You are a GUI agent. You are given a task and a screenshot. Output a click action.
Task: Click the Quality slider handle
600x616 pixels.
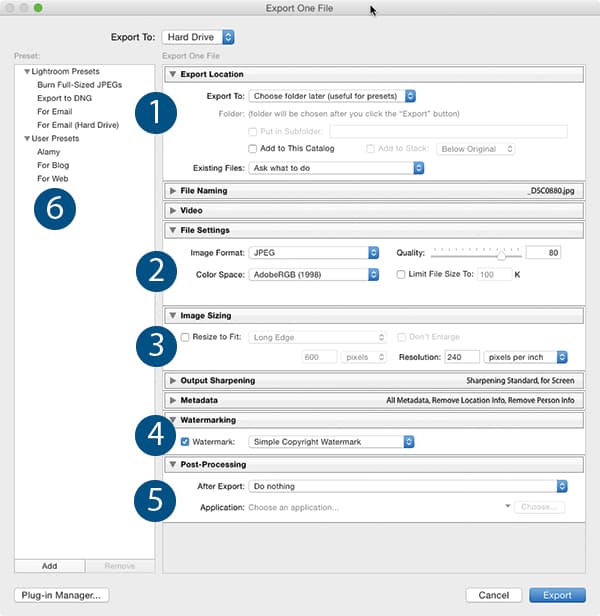pyautogui.click(x=500, y=255)
